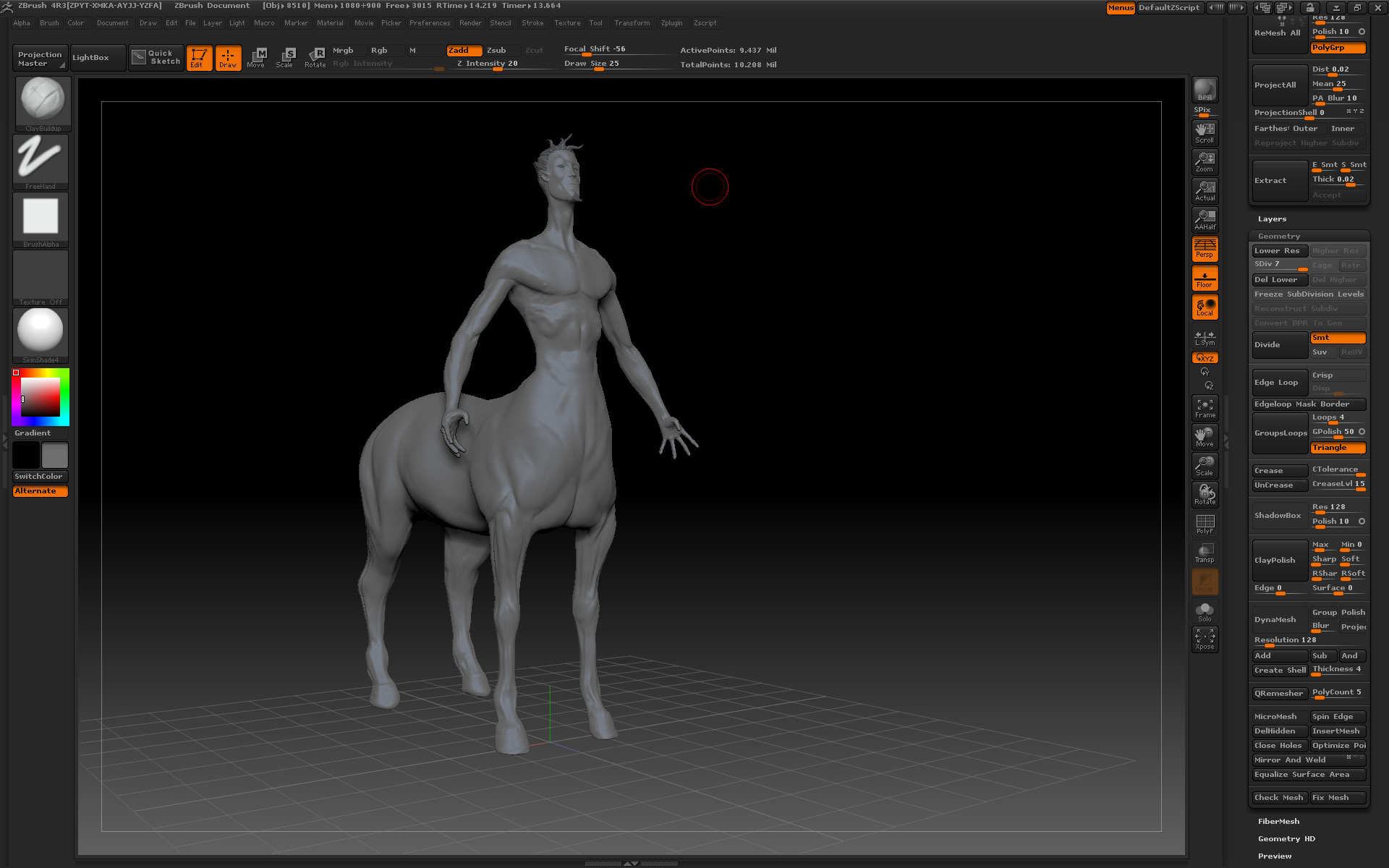Toggle Persp perspective mode
This screenshot has height=868, width=1389.
coord(1205,248)
